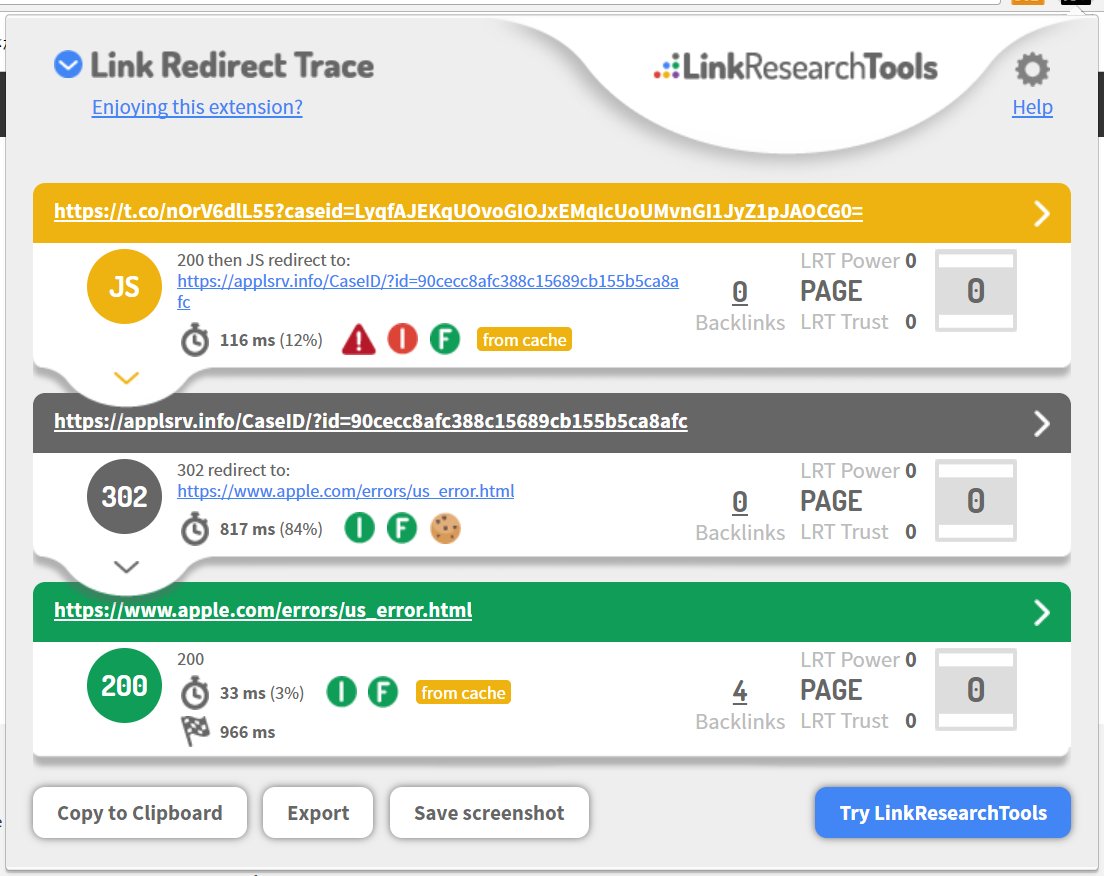This screenshot has width=1104, height=876.
Task: Click the from cache badge in t.co row
Action: (525, 339)
